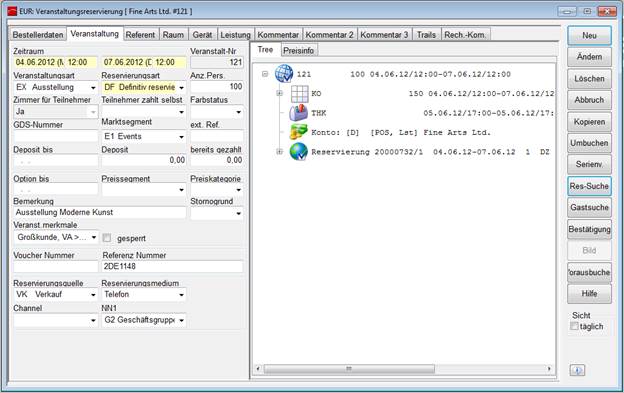Open the Channel dropdown
The image size is (624, 393).
[93, 320]
